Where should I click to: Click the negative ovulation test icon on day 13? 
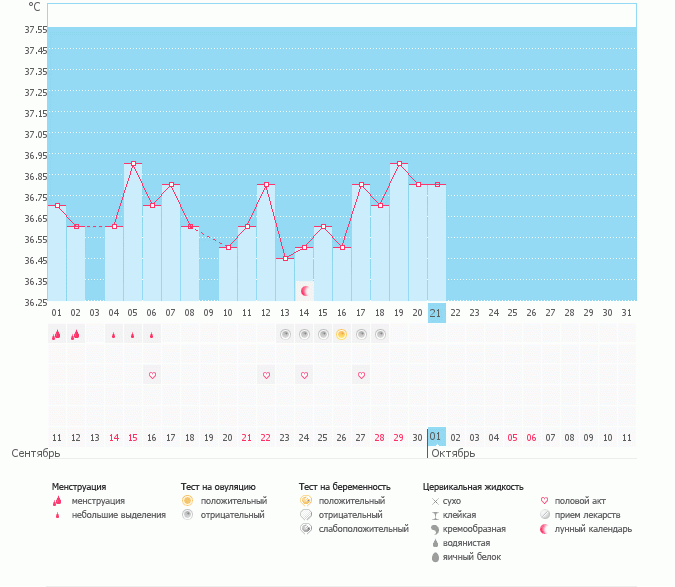285,335
